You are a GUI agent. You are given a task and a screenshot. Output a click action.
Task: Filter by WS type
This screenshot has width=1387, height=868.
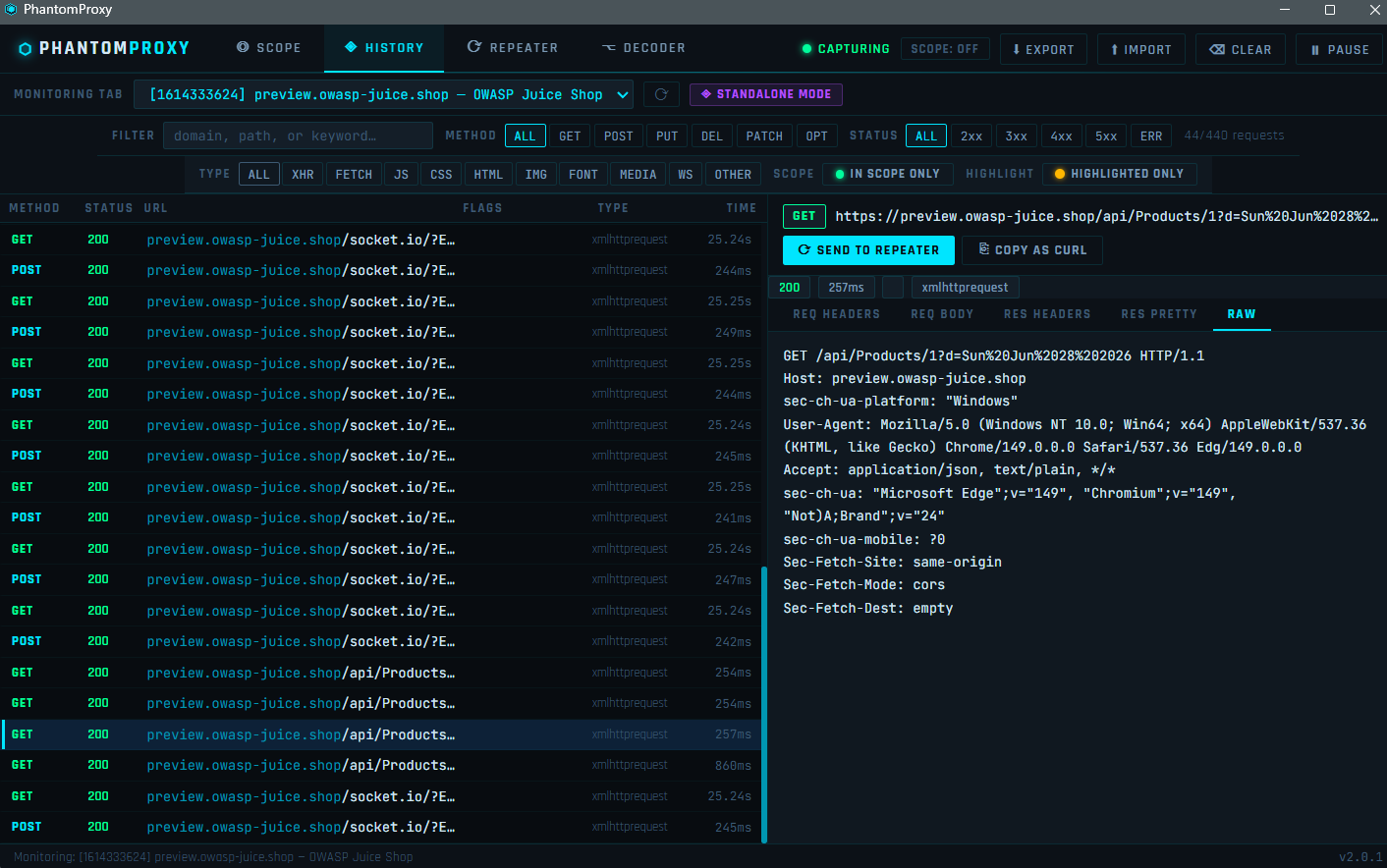tap(685, 174)
